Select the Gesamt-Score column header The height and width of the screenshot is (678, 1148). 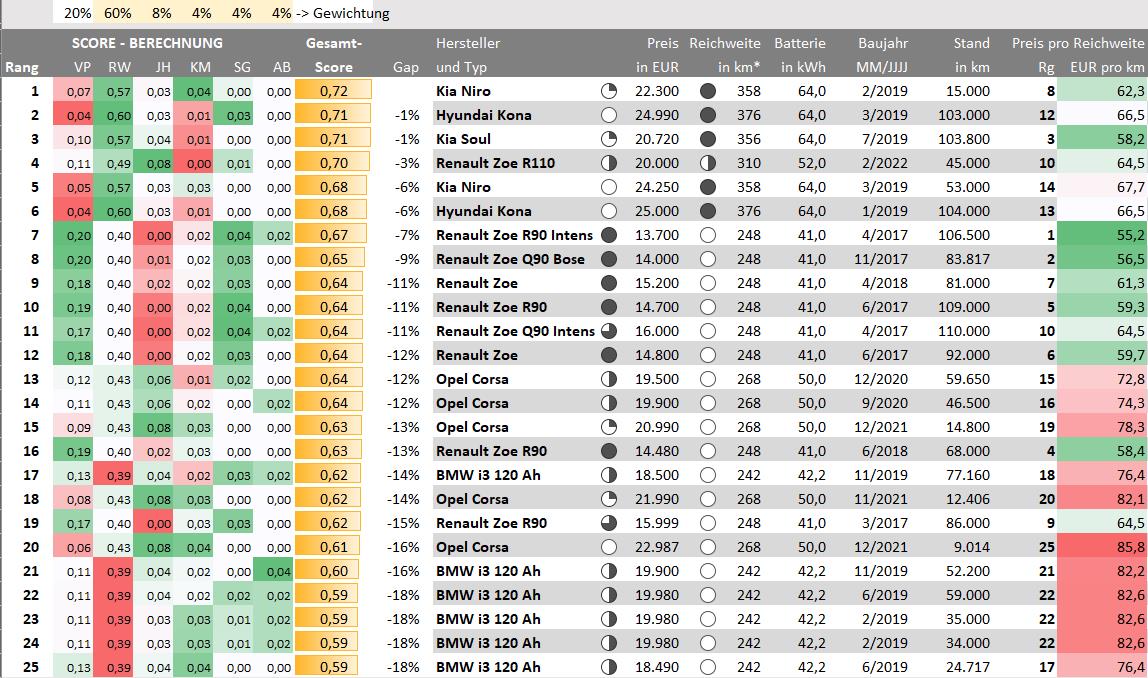[x=334, y=55]
